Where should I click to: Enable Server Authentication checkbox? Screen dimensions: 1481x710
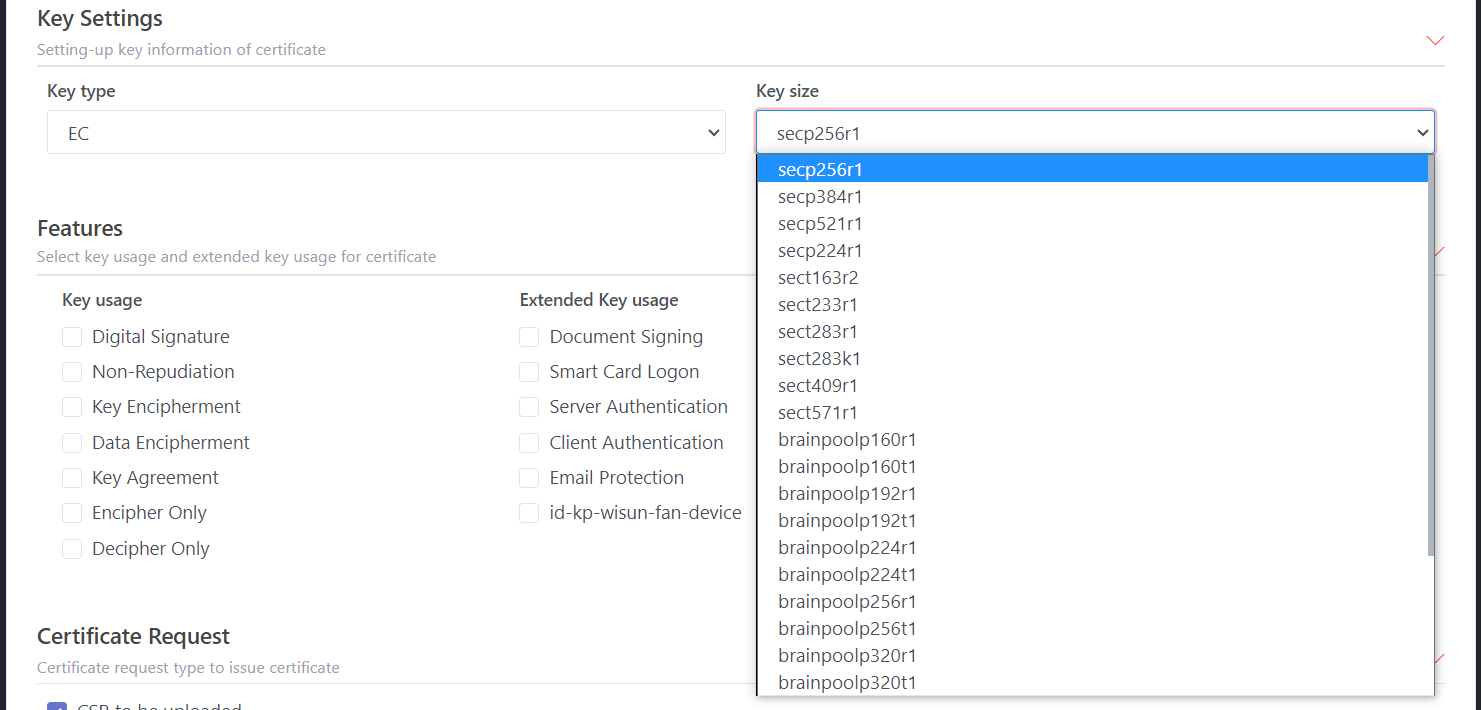pyautogui.click(x=529, y=407)
